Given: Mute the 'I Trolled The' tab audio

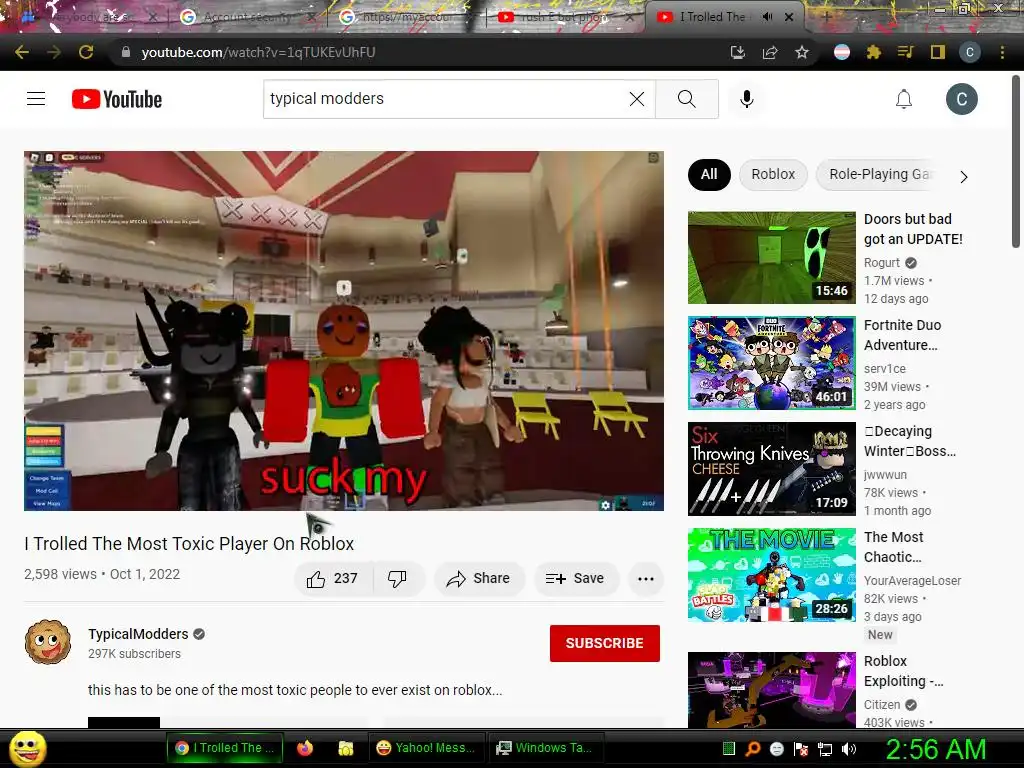Looking at the screenshot, I should (767, 17).
